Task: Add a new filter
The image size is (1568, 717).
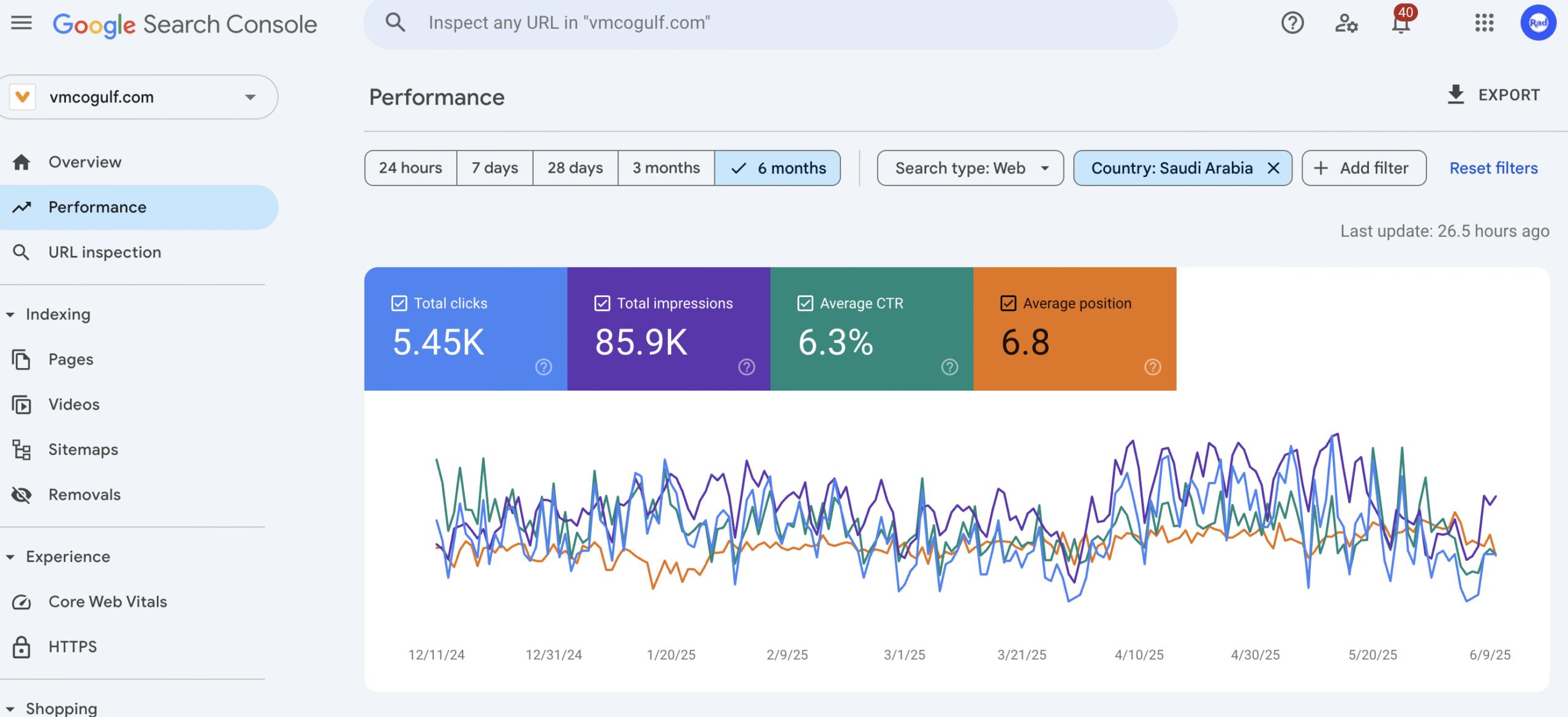Action: click(x=1364, y=168)
